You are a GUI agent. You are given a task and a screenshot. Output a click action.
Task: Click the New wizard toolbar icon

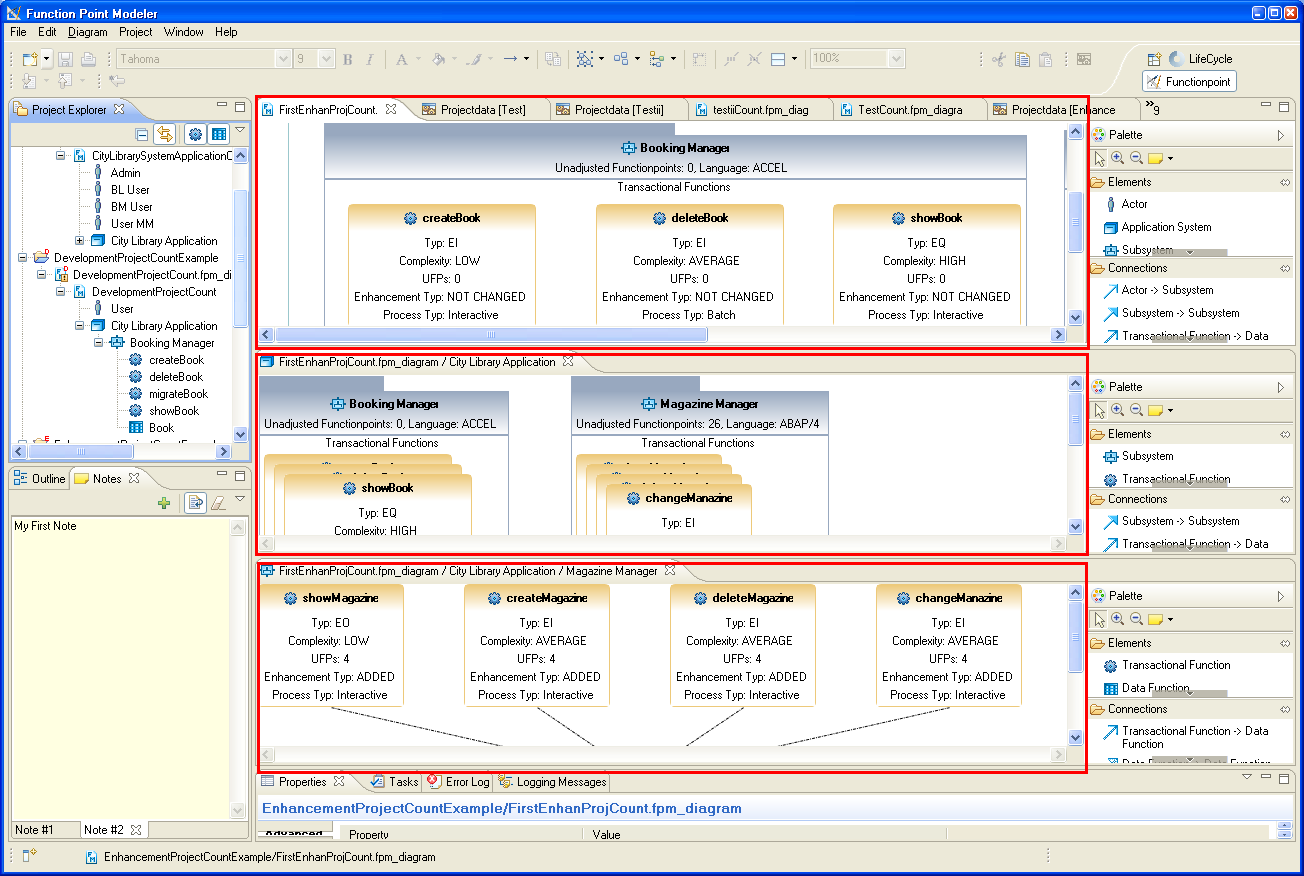[x=30, y=59]
